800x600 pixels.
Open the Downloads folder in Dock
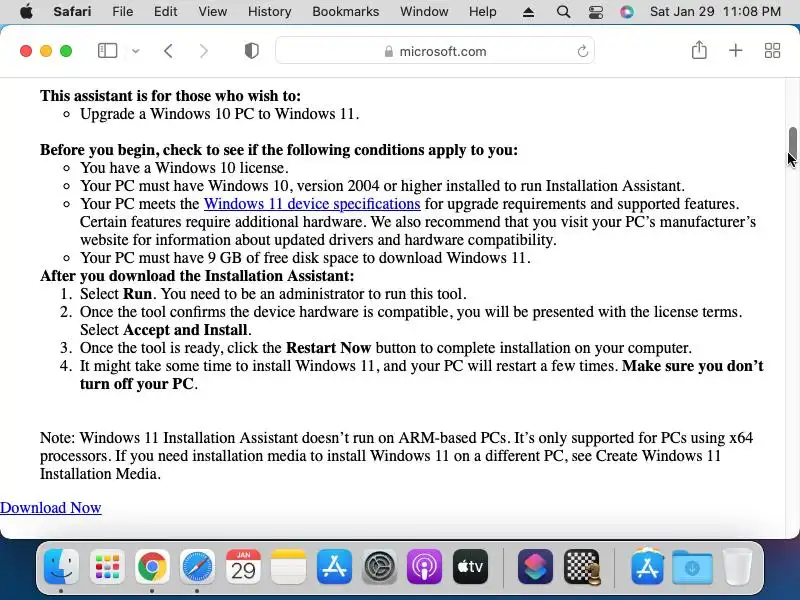pos(692,566)
